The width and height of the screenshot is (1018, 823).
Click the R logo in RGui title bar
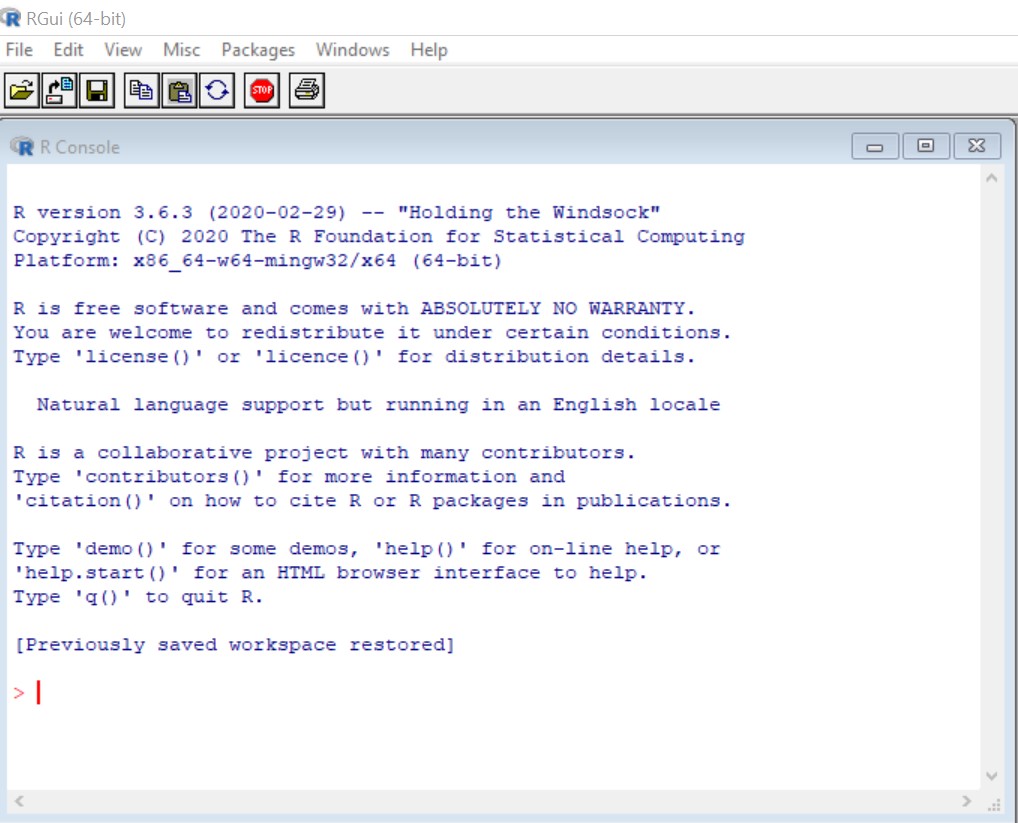(10, 18)
